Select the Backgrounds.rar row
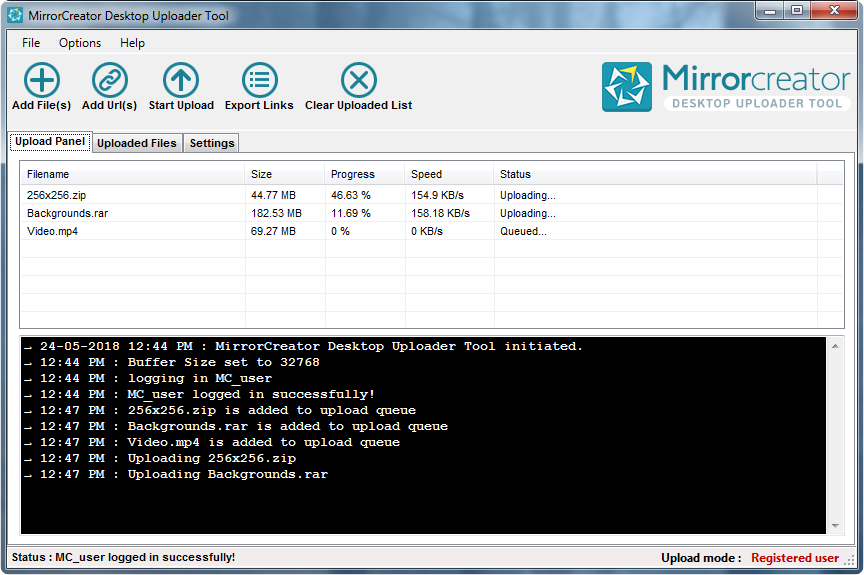864x575 pixels. [432, 213]
